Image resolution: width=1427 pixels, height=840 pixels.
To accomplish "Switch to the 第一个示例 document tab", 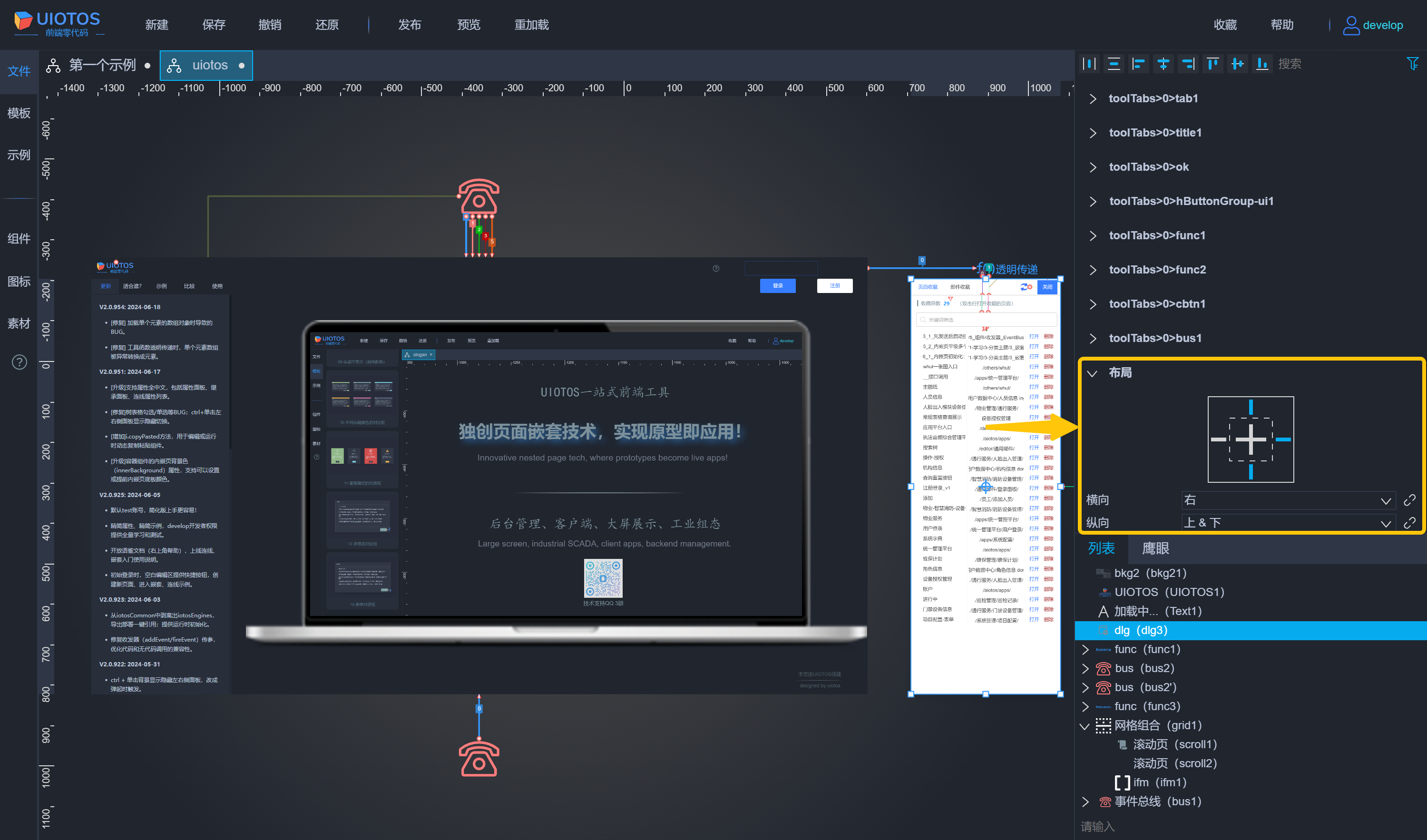I will tap(102, 65).
